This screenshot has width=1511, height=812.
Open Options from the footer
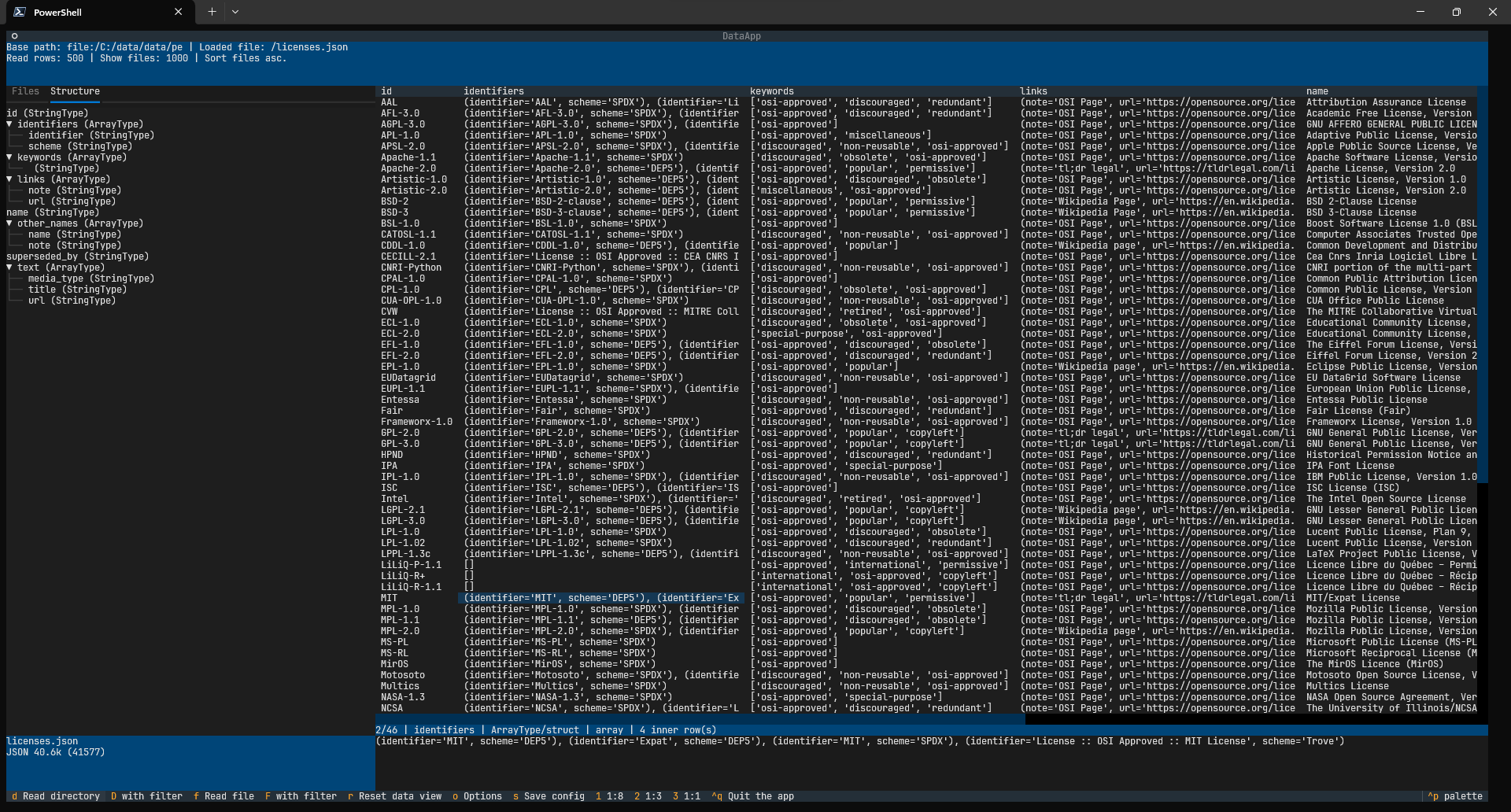477,796
